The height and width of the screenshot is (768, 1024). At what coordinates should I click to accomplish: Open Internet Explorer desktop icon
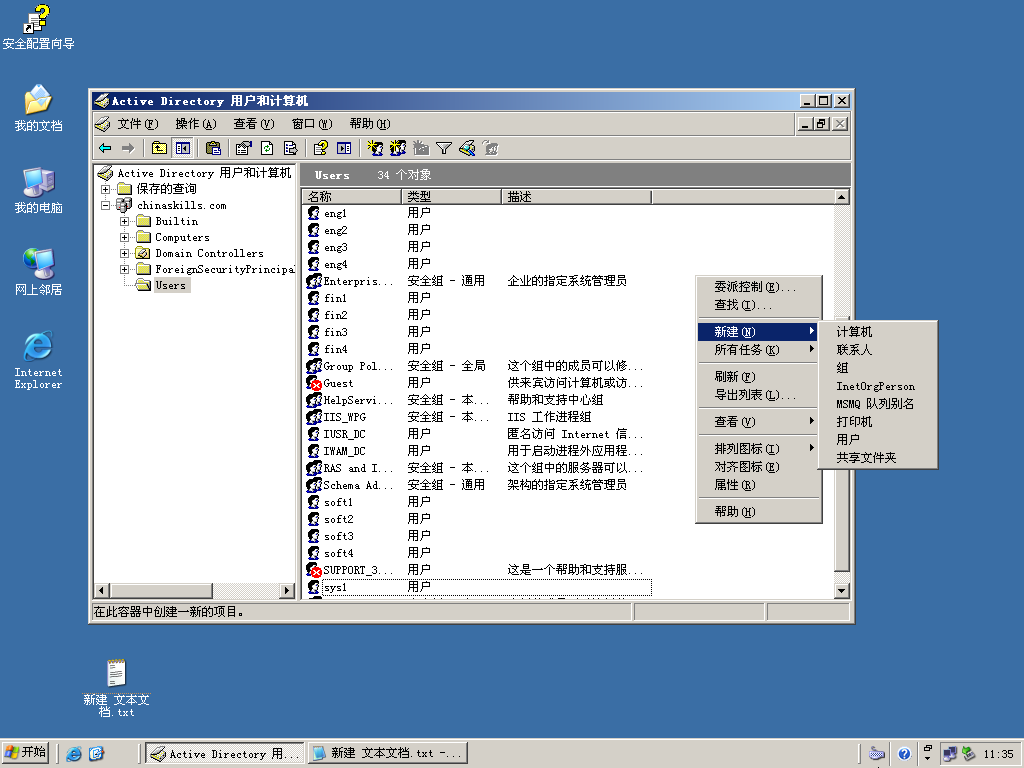point(39,360)
